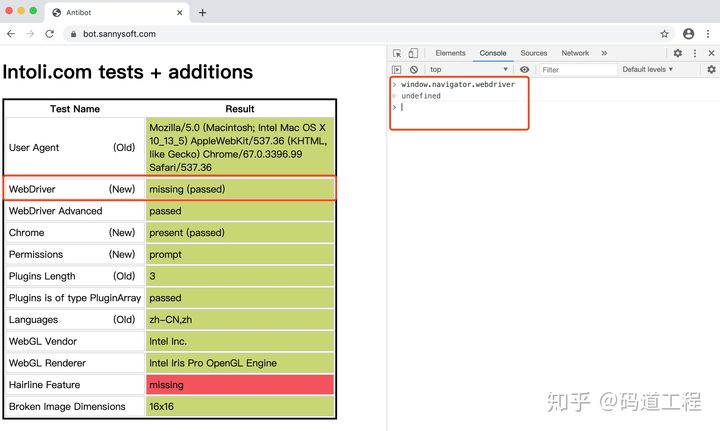Open the Sources panel tab
This screenshot has height=431, width=720.
point(534,53)
